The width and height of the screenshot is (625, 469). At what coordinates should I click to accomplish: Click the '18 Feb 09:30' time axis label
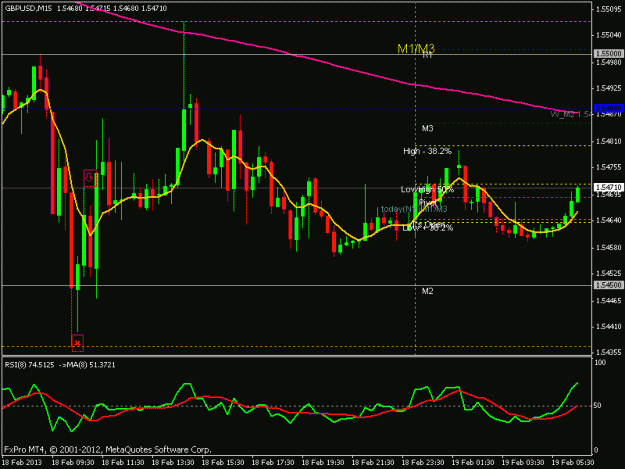(x=73, y=463)
